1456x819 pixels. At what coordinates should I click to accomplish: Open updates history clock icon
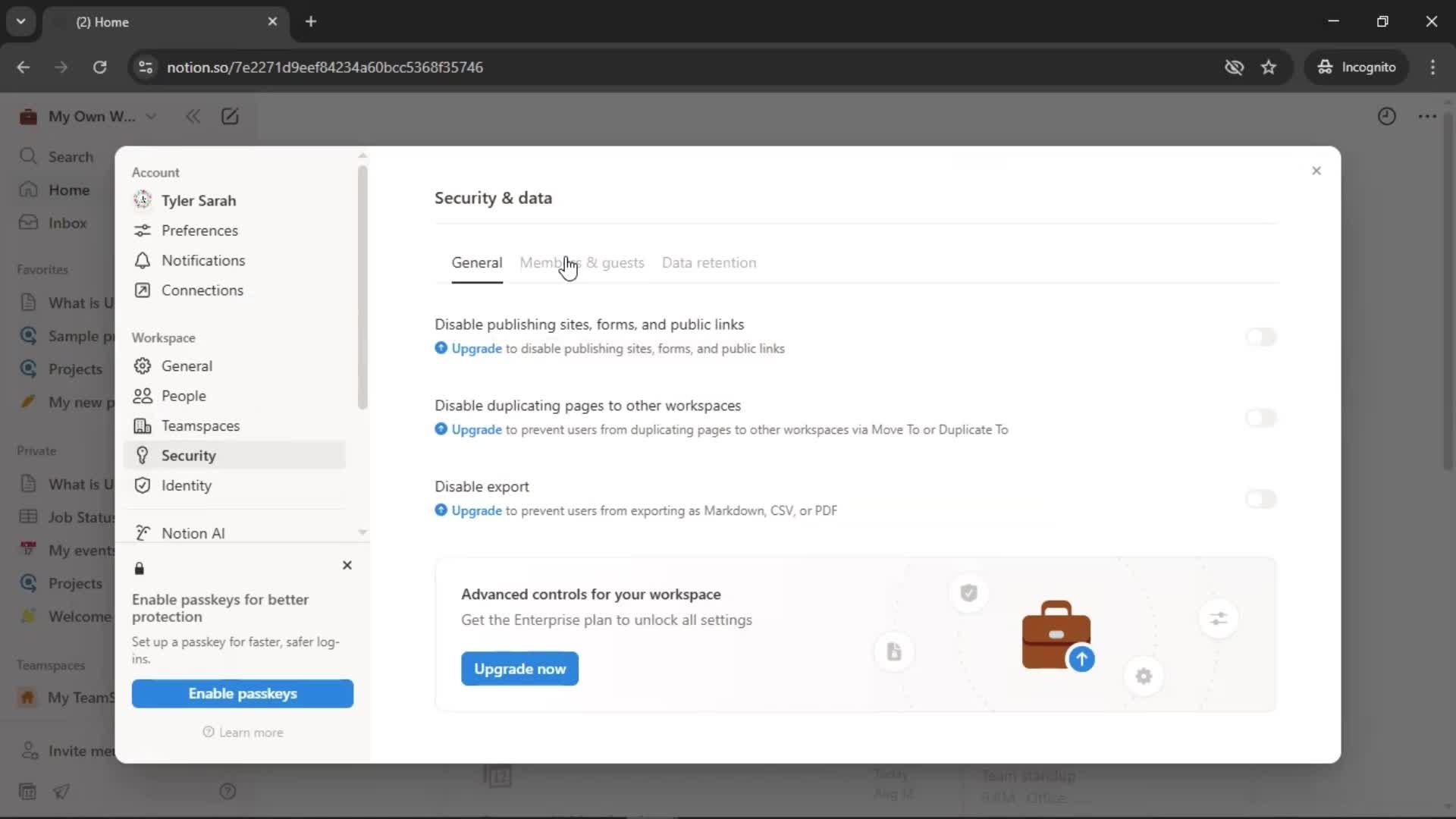(1386, 116)
